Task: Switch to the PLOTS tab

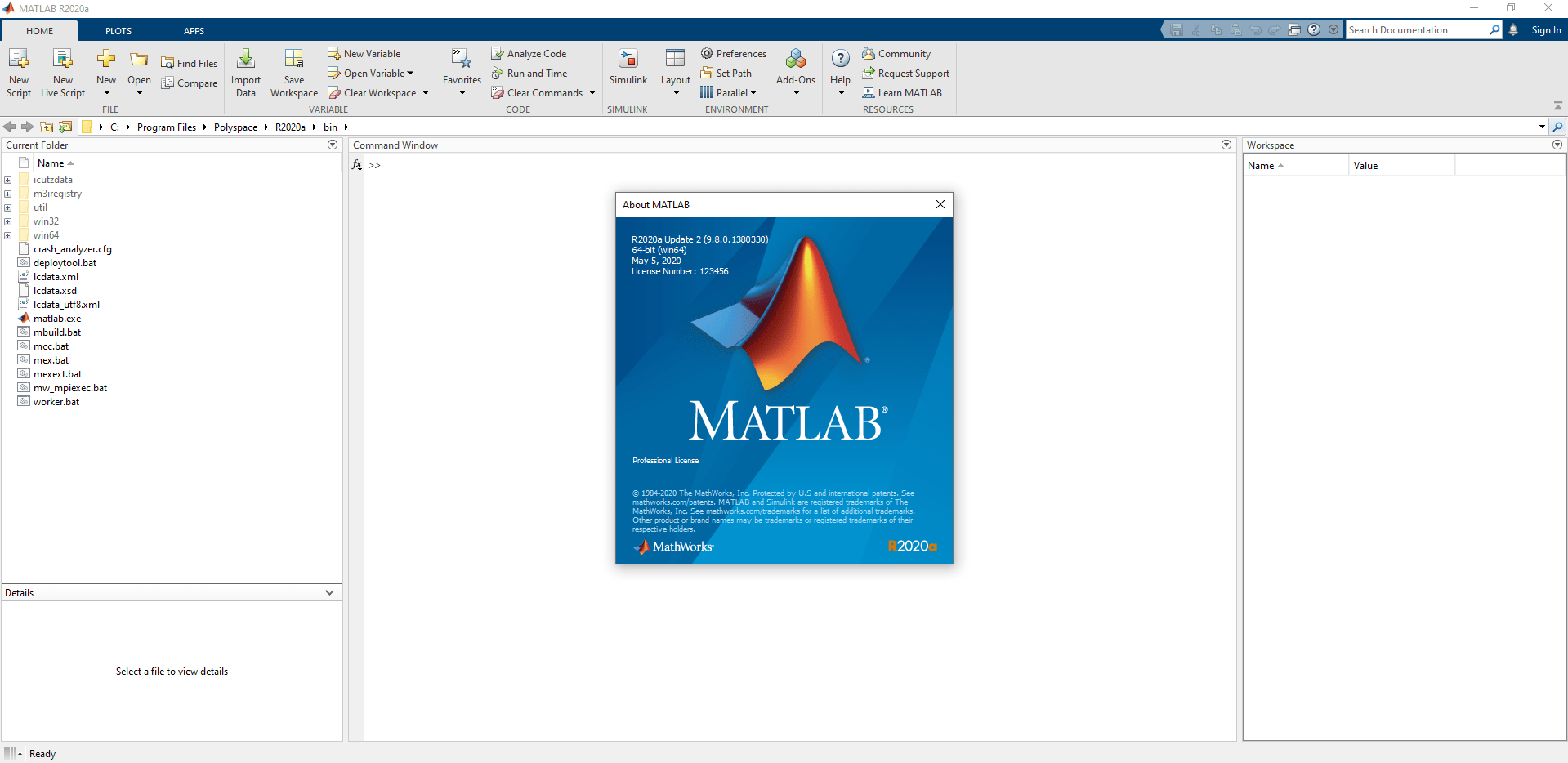Action: [118, 30]
